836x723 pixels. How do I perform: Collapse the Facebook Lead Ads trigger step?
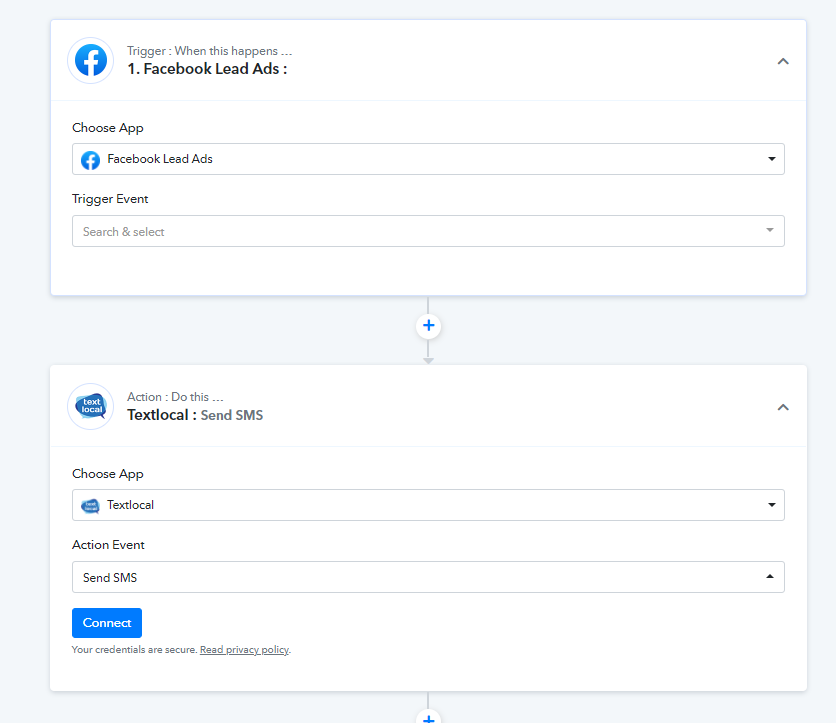click(783, 61)
